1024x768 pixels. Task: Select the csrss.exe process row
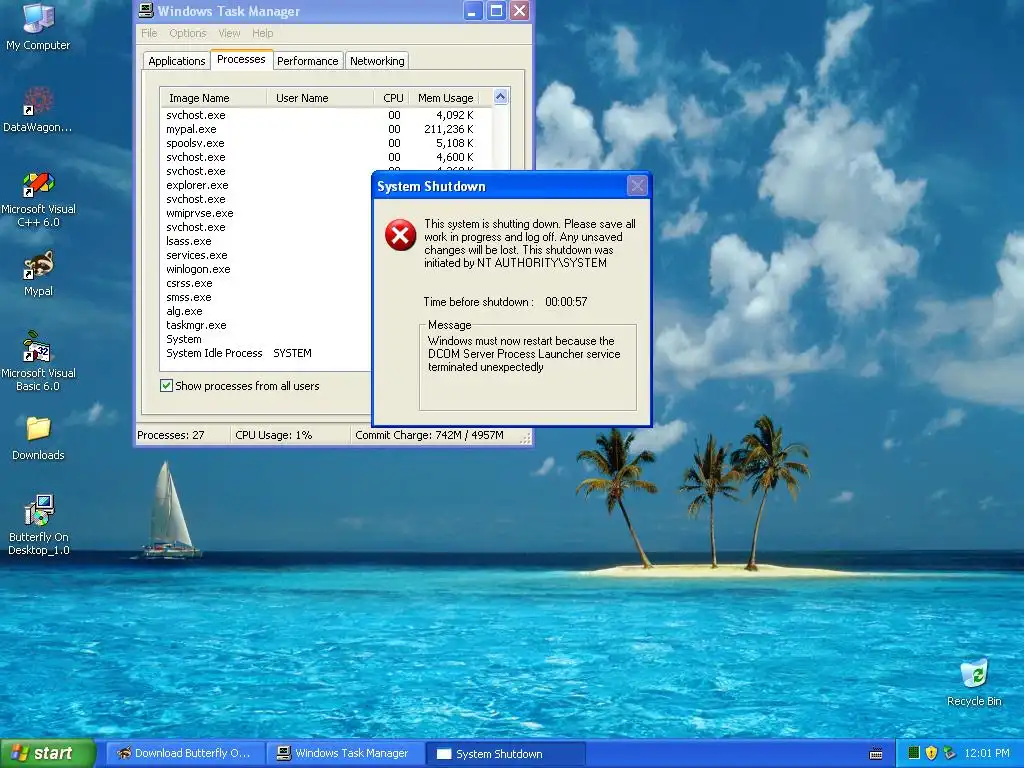[266, 283]
